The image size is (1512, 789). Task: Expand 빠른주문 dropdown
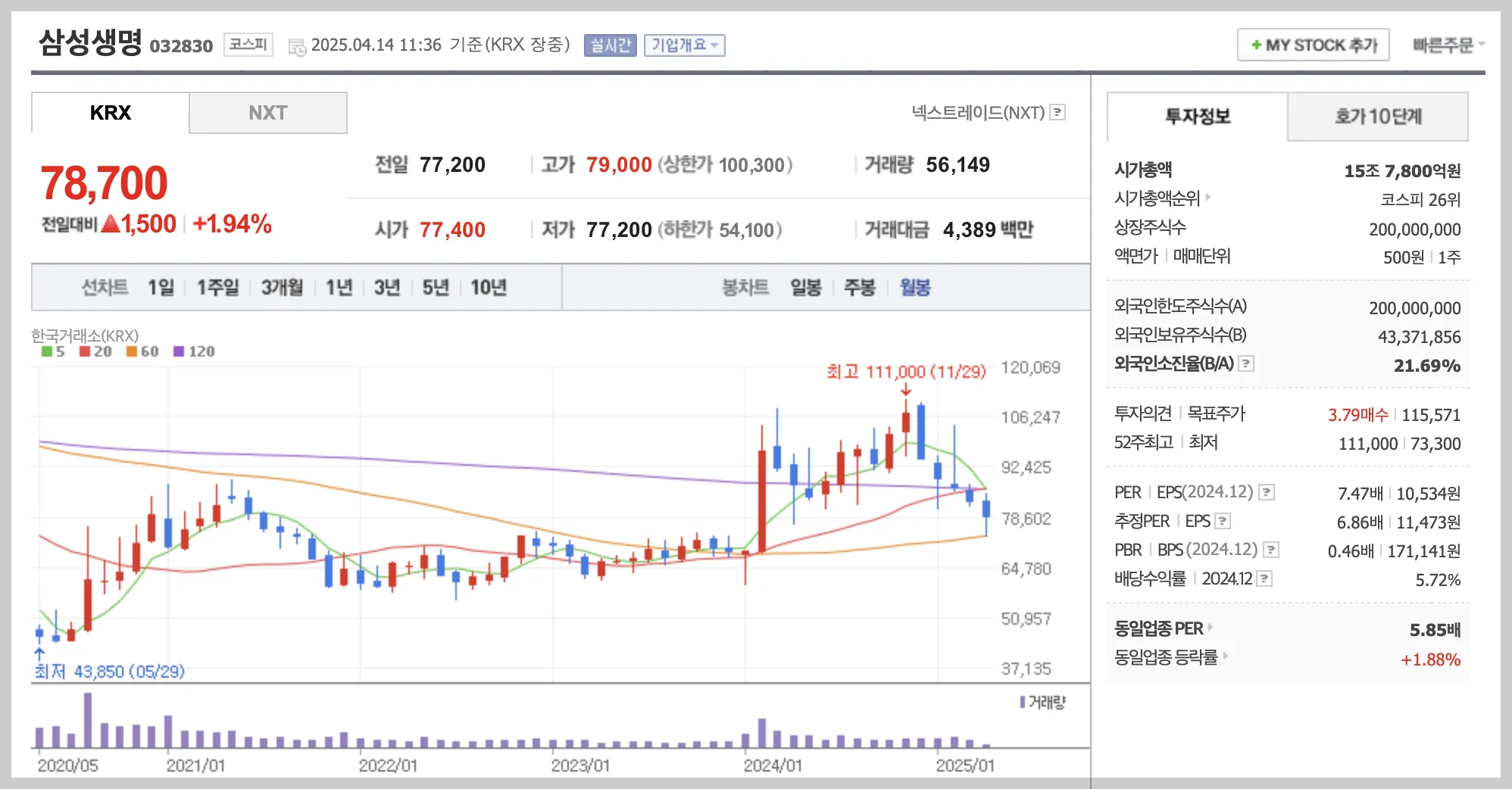(x=1448, y=45)
